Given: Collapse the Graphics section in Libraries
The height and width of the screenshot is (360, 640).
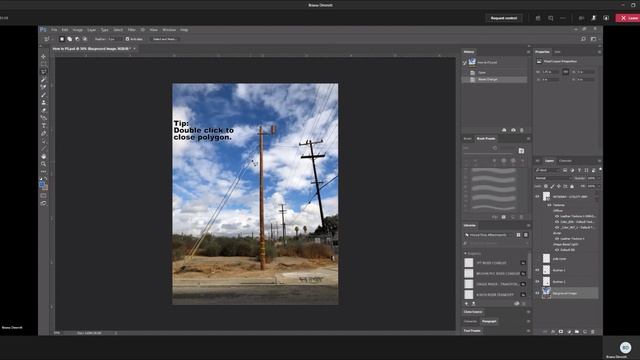Looking at the screenshot, I should click(x=466, y=253).
